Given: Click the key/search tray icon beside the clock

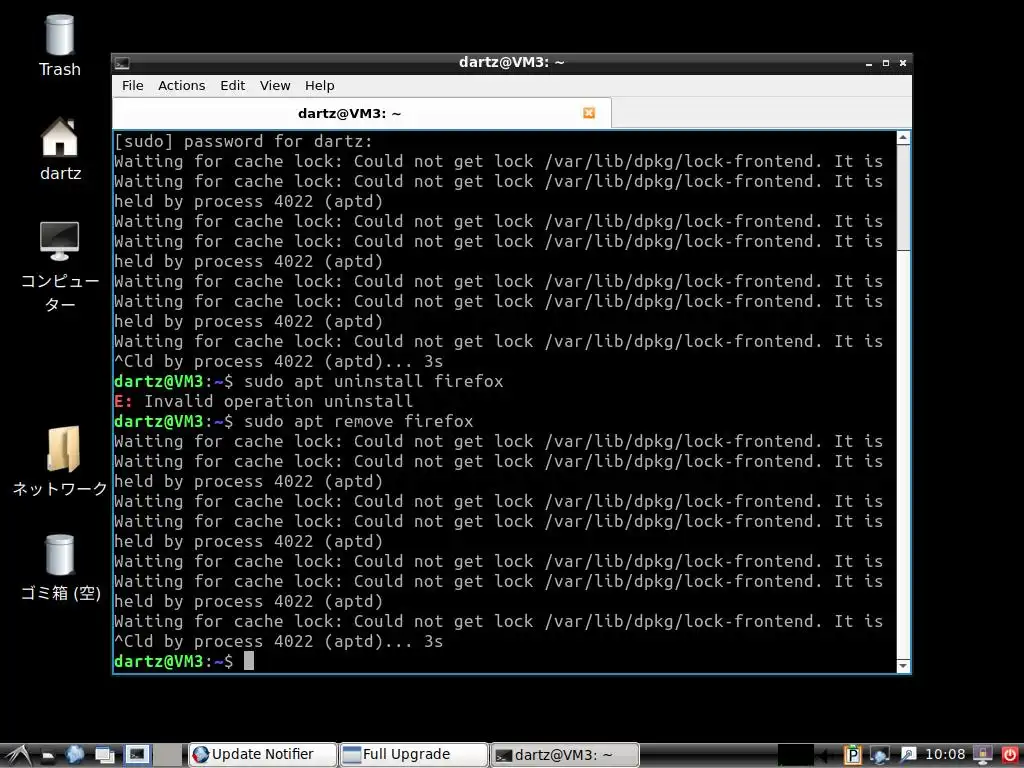Looking at the screenshot, I should pyautogui.click(x=908, y=755).
